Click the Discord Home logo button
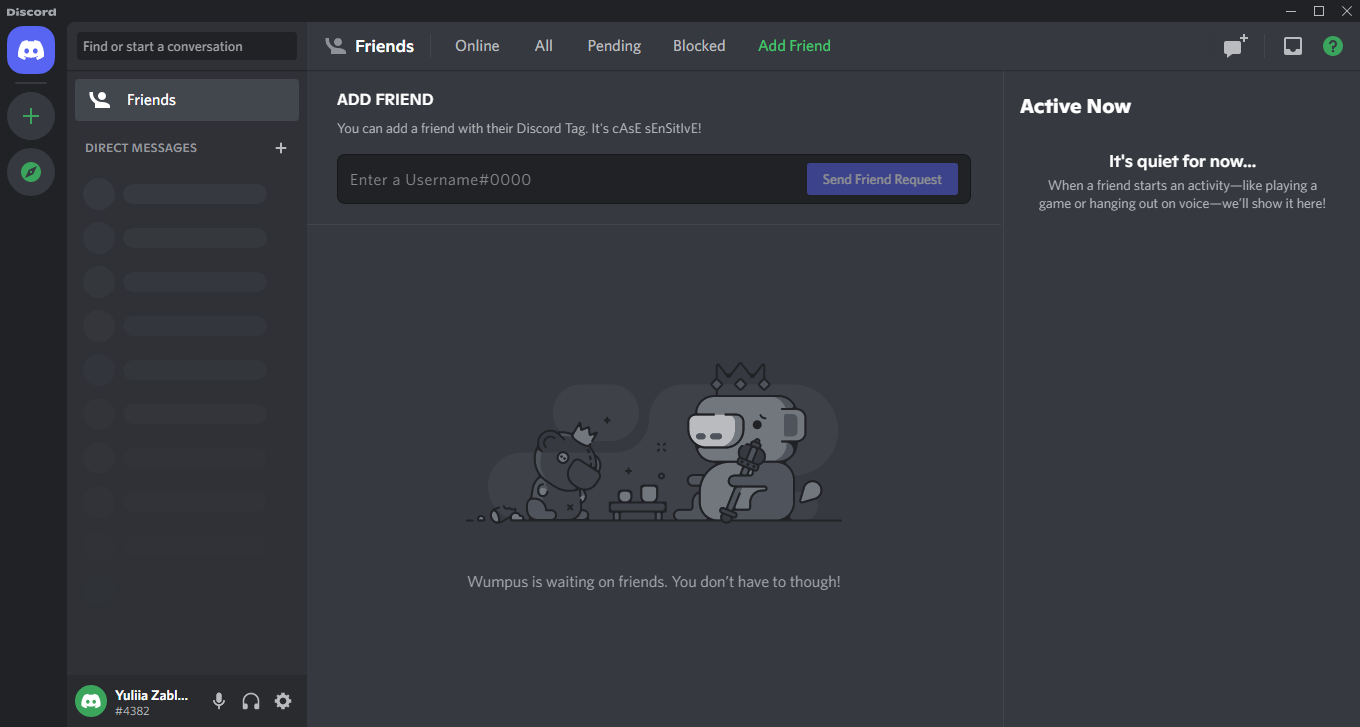The width and height of the screenshot is (1360, 727). tap(31, 50)
